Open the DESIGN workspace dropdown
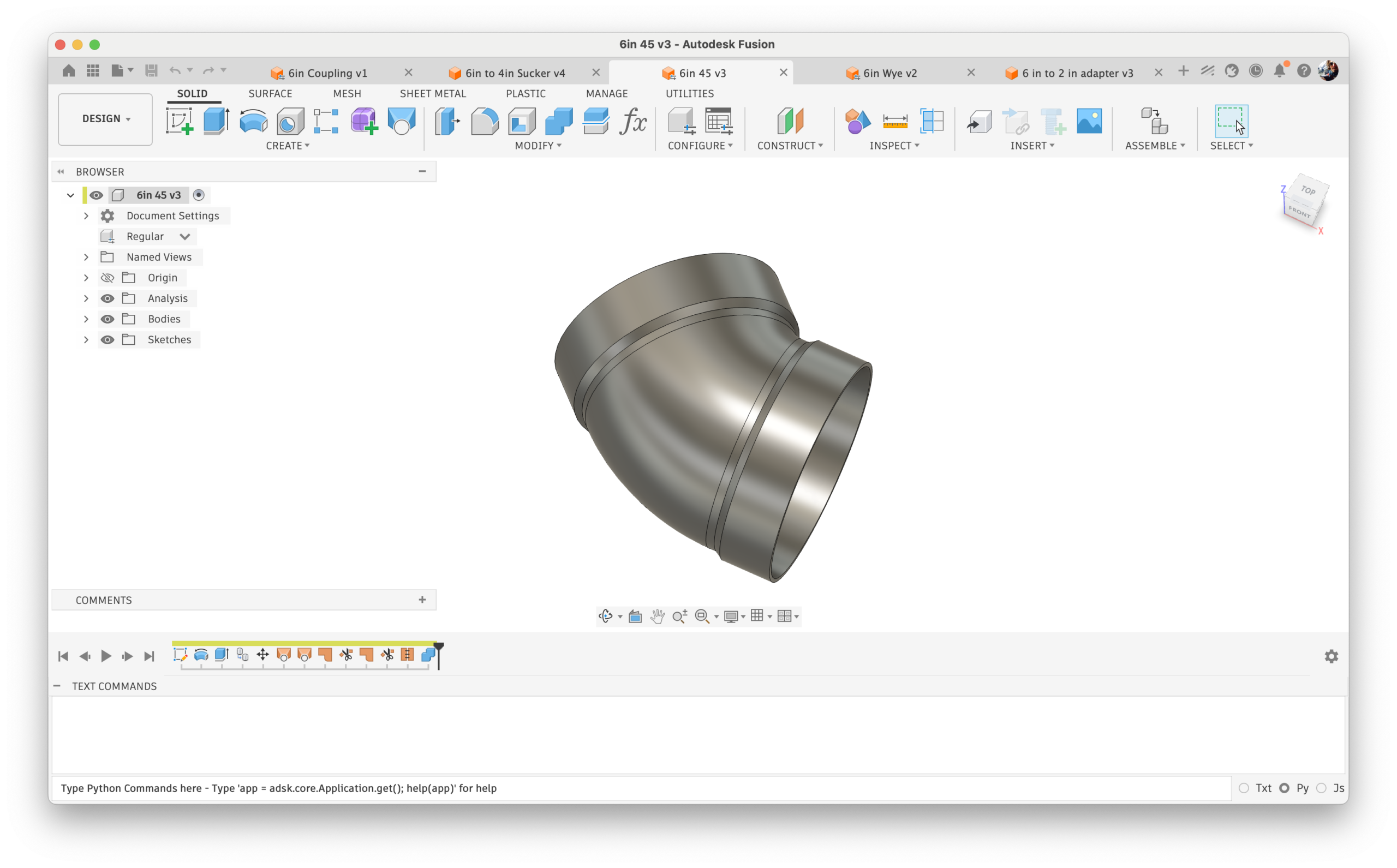 pyautogui.click(x=106, y=119)
